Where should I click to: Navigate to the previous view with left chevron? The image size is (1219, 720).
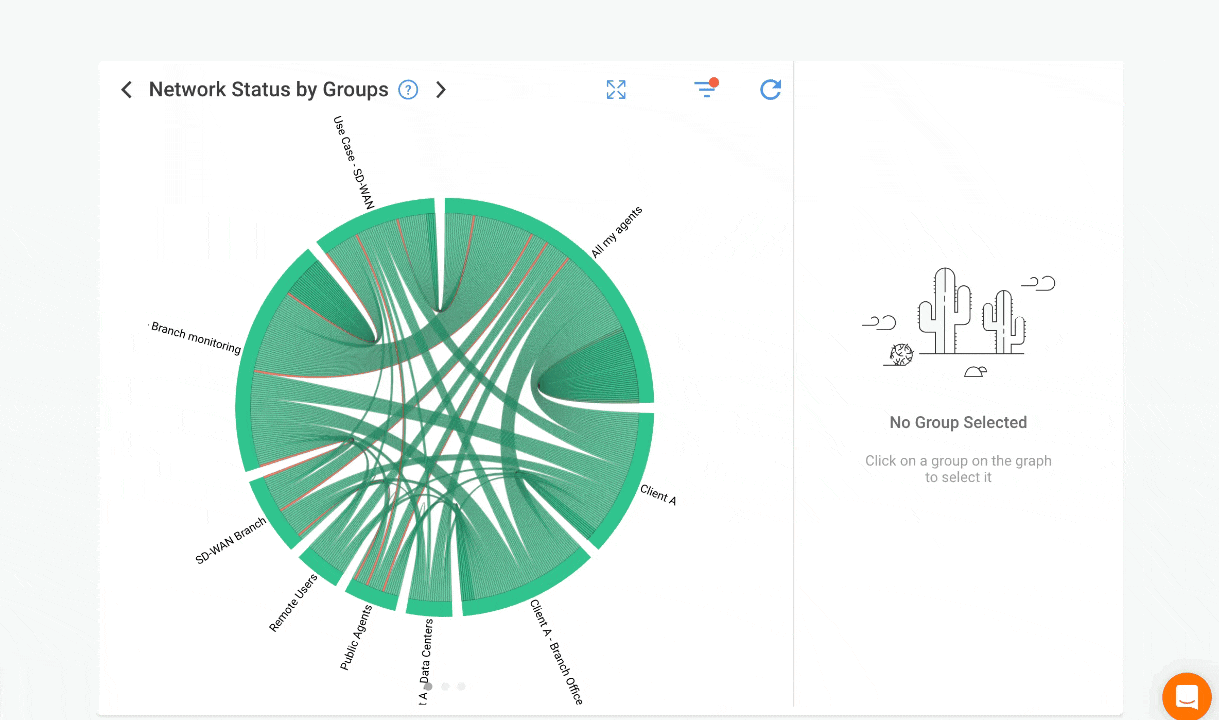[x=126, y=89]
